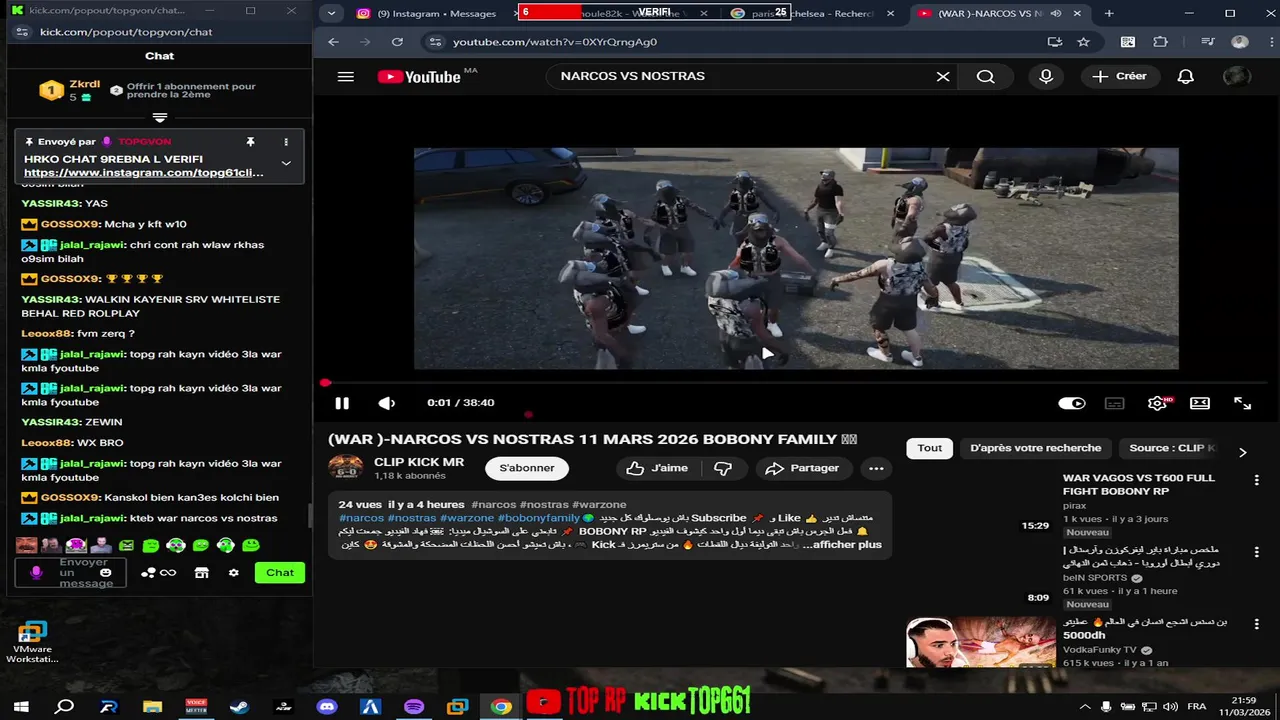Mute audio icon on the WAR-NARCOS tab
This screenshot has width=1280, height=720.
[x=1056, y=13]
